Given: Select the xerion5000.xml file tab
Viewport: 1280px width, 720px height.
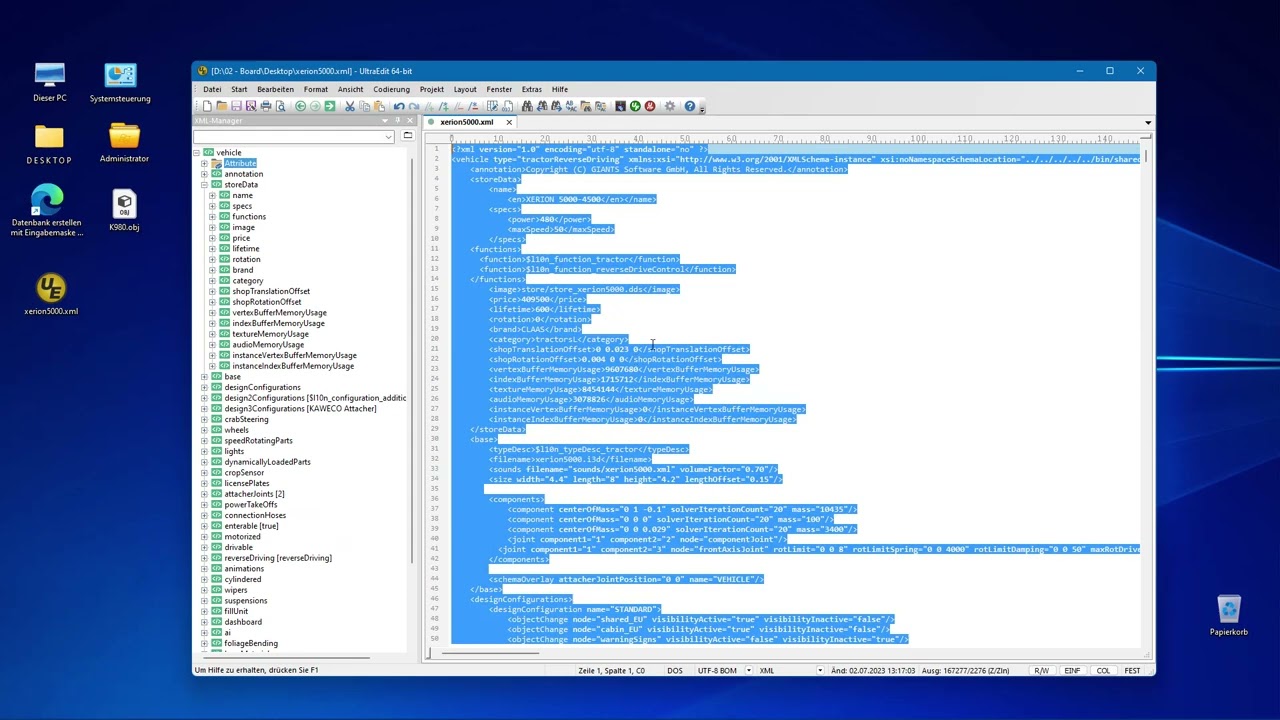Looking at the screenshot, I should pos(466,122).
